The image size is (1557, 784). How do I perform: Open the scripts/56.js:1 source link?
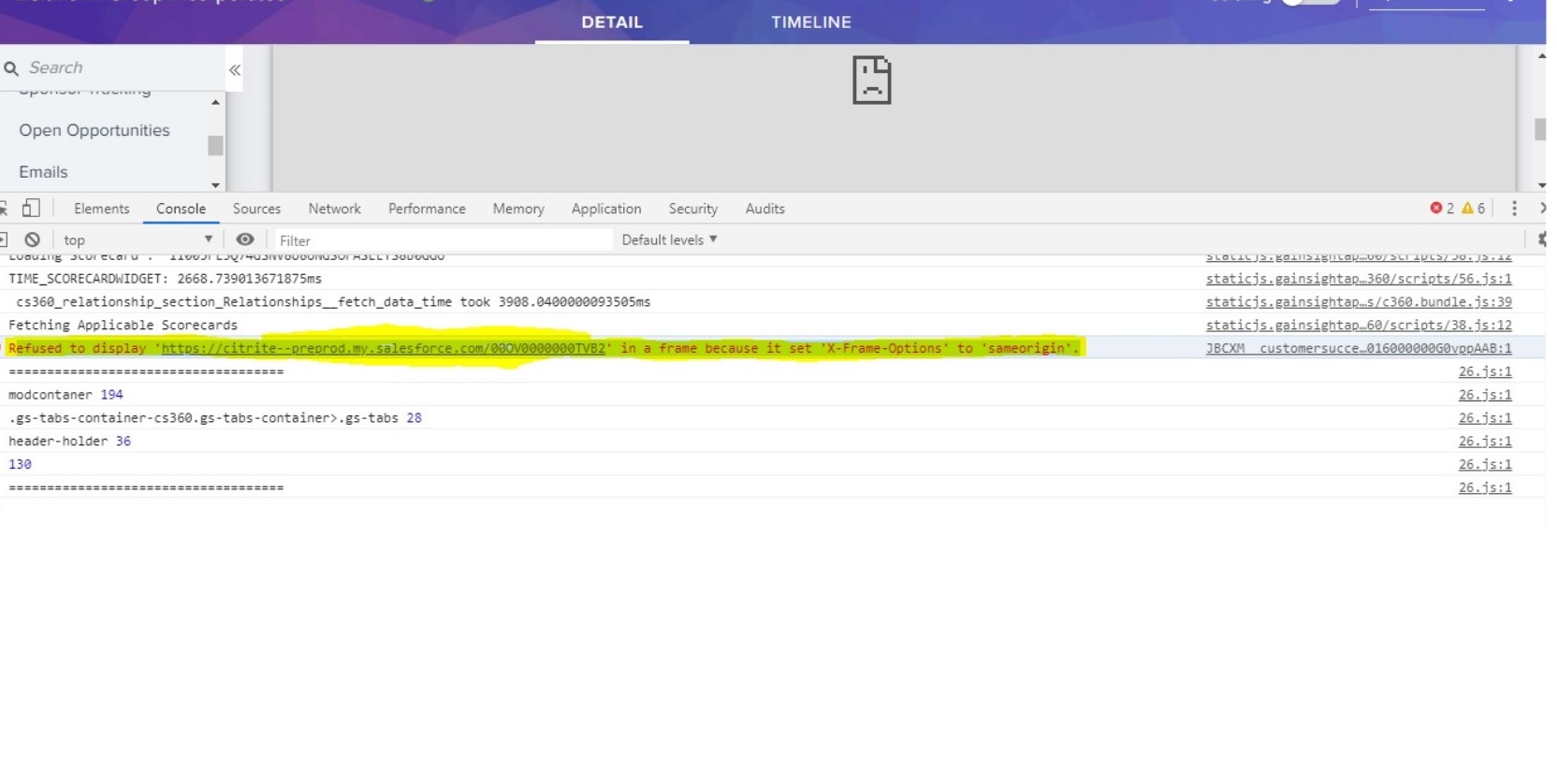(1359, 279)
